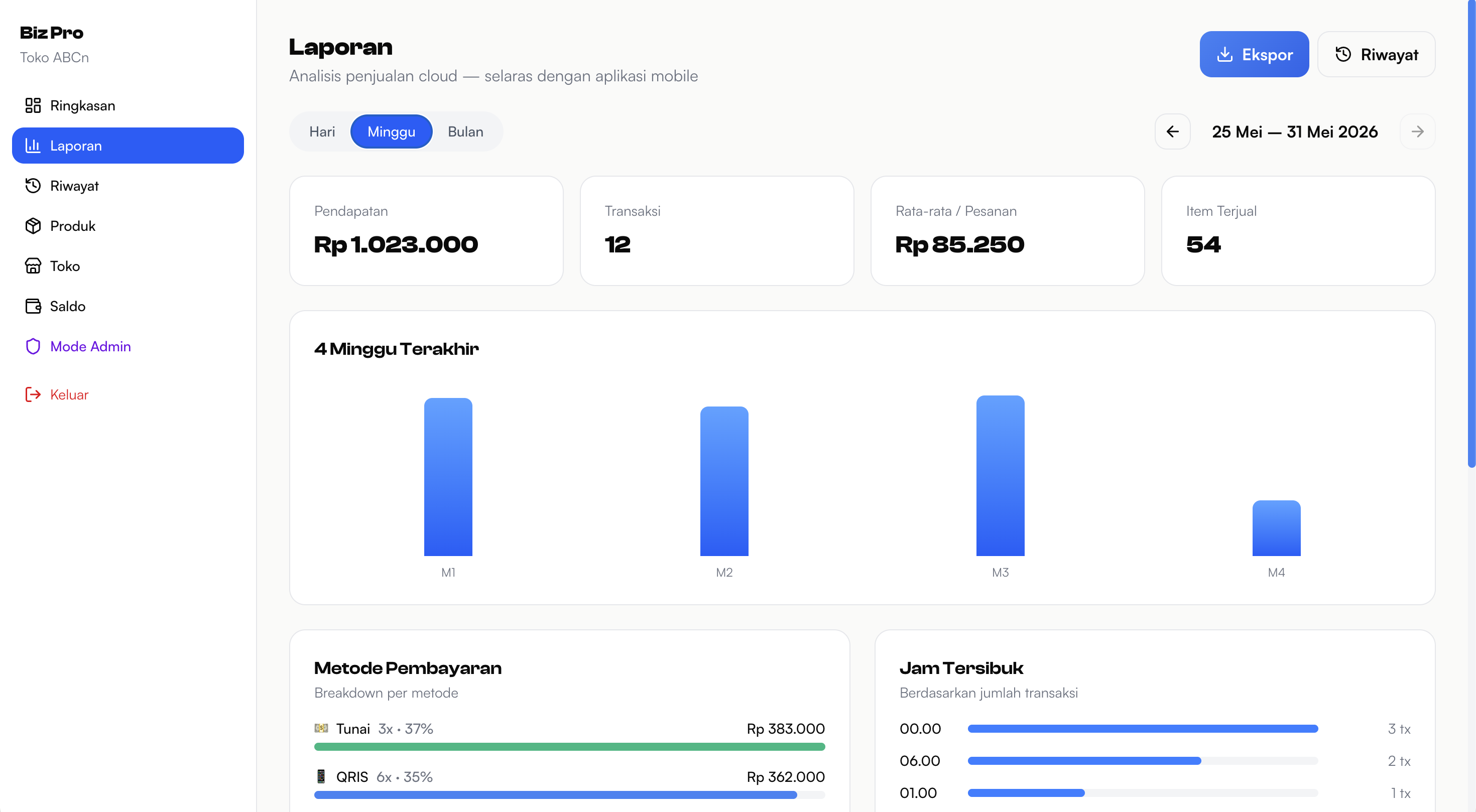
Task: Export the report with Ekspor button
Action: pos(1254,54)
